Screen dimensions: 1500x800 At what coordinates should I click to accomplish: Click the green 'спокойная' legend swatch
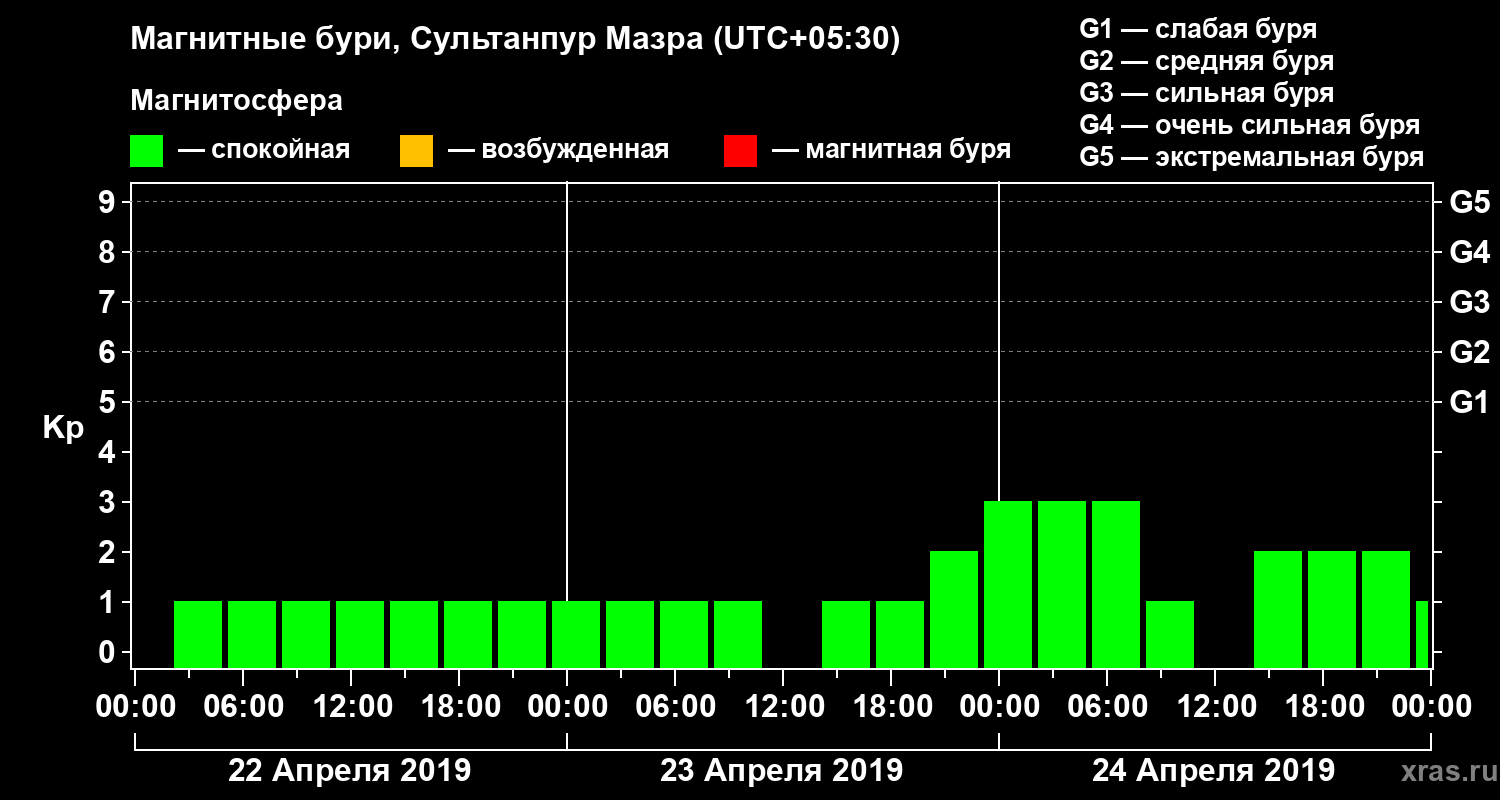coord(147,151)
